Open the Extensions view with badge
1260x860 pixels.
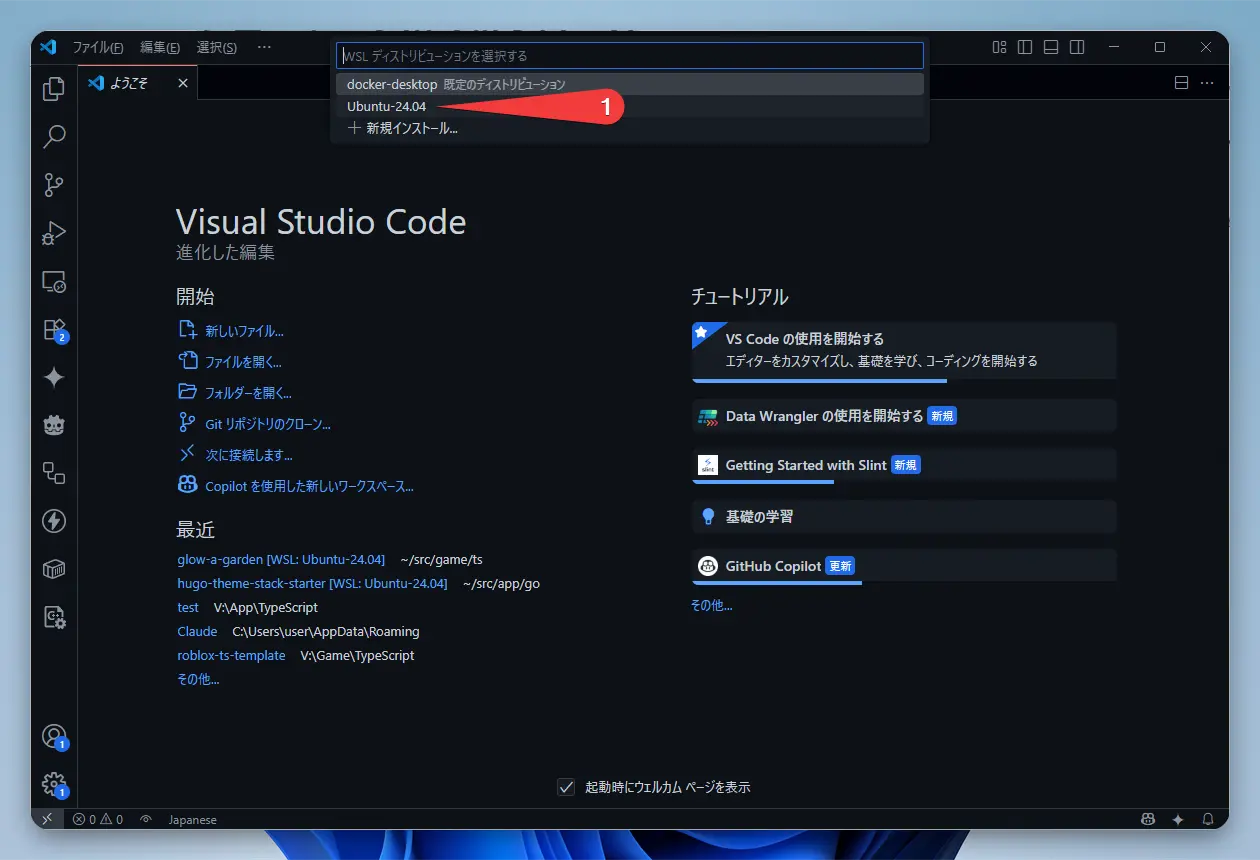54,330
